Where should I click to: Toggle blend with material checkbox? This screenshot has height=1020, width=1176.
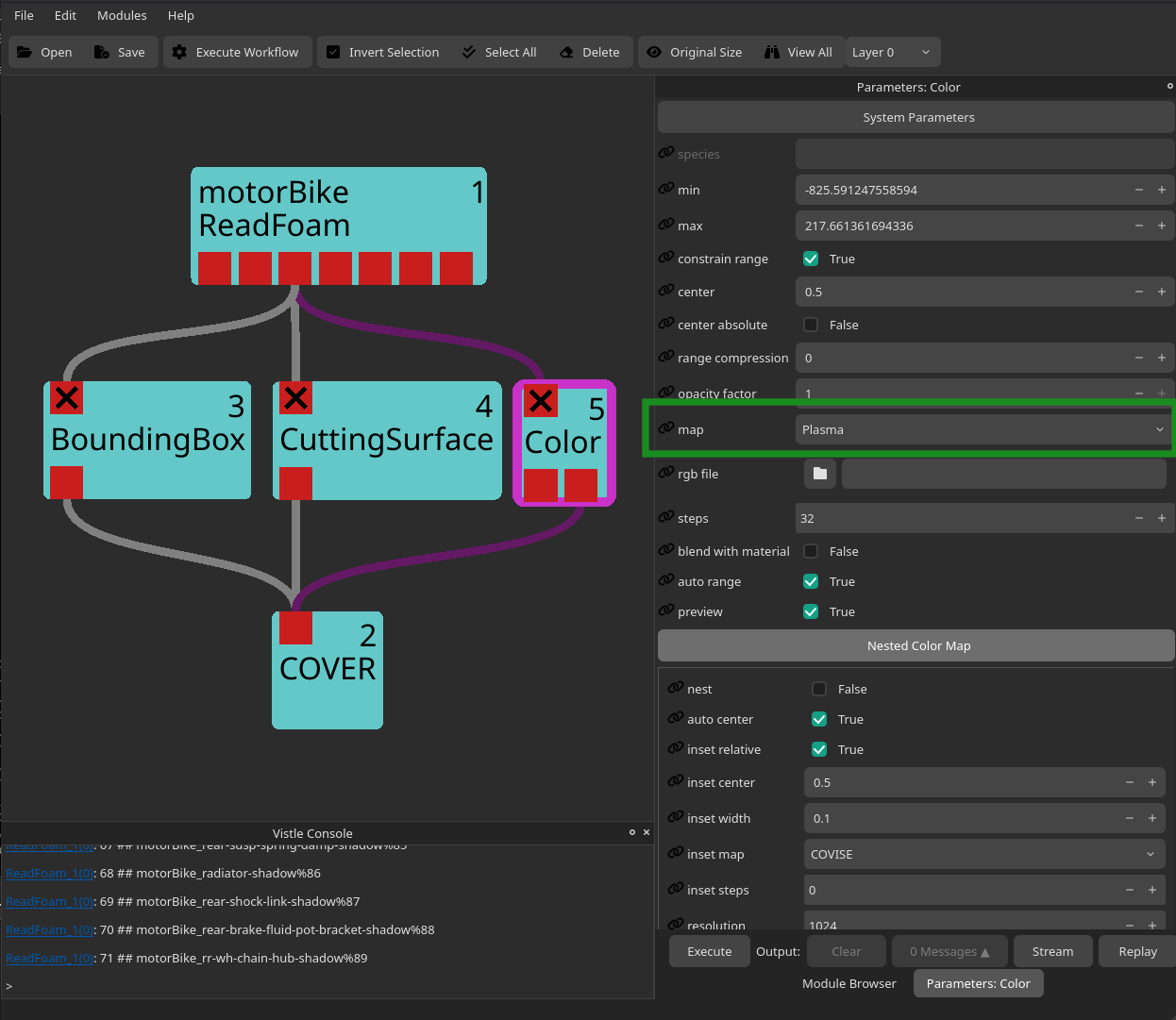(x=811, y=551)
